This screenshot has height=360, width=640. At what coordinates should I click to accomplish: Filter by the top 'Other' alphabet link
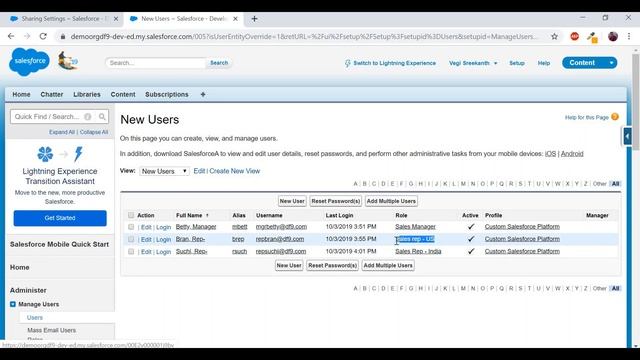pyautogui.click(x=599, y=184)
